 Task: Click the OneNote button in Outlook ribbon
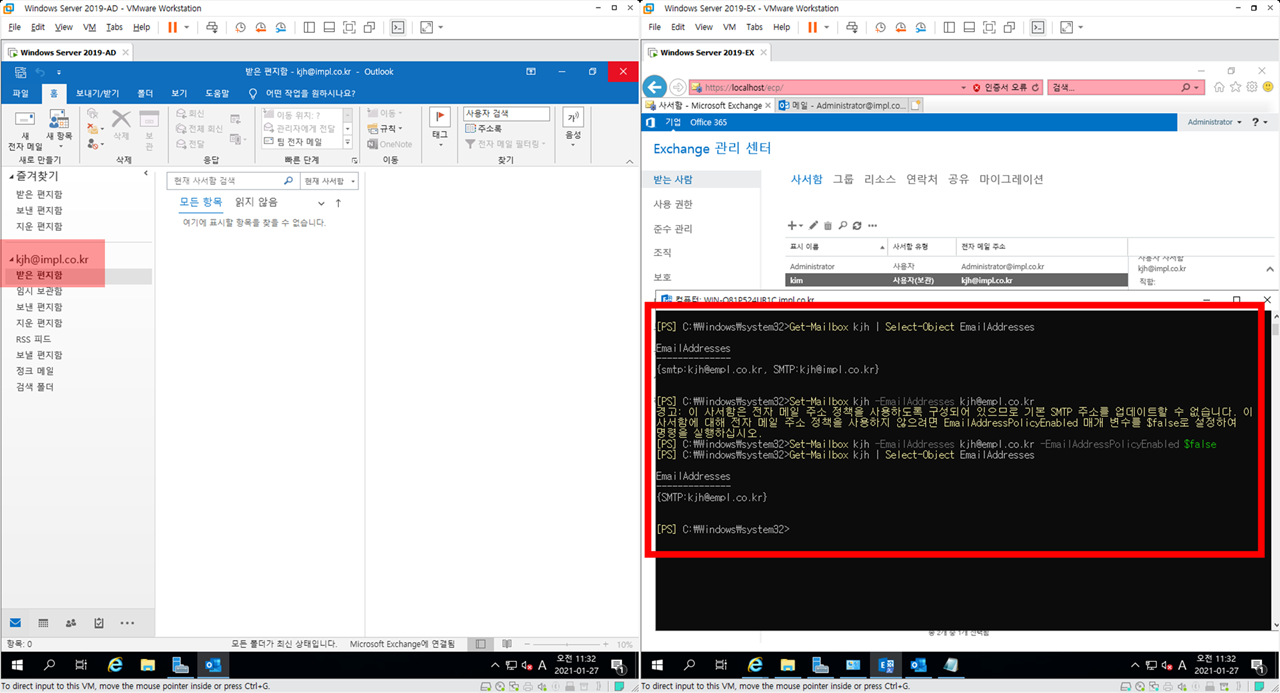point(389,144)
